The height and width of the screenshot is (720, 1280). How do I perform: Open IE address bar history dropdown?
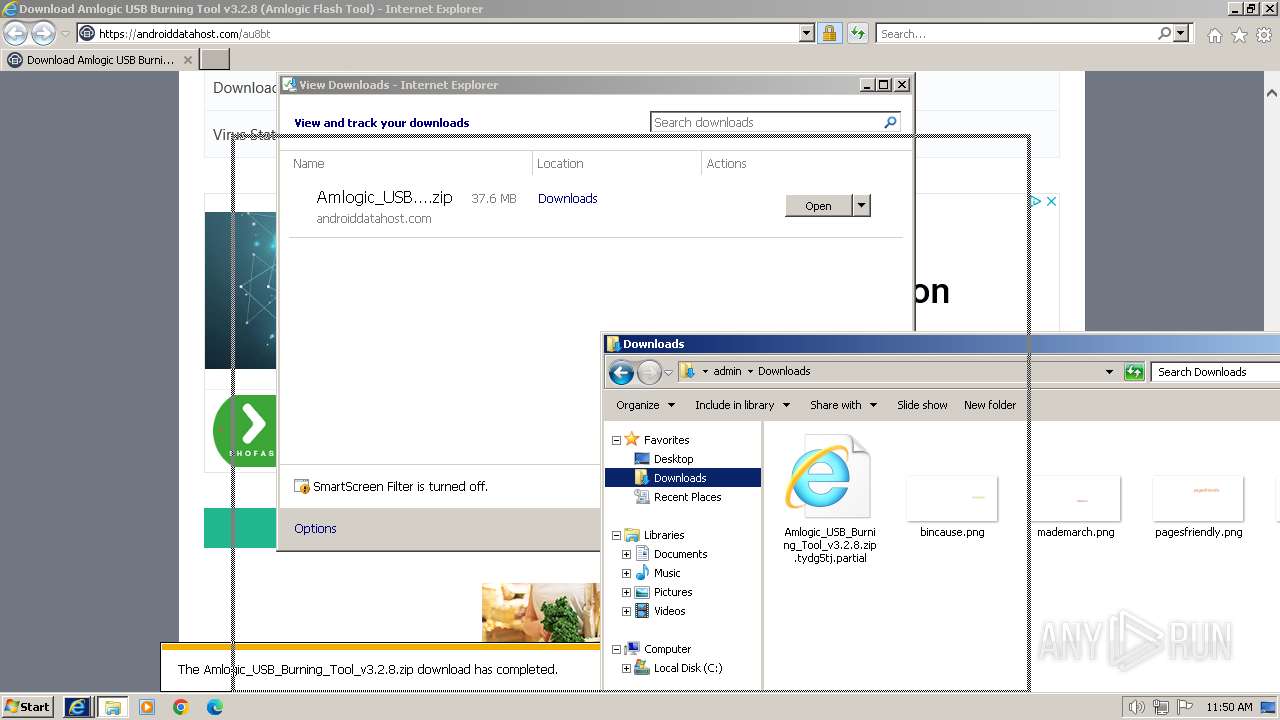coord(807,33)
